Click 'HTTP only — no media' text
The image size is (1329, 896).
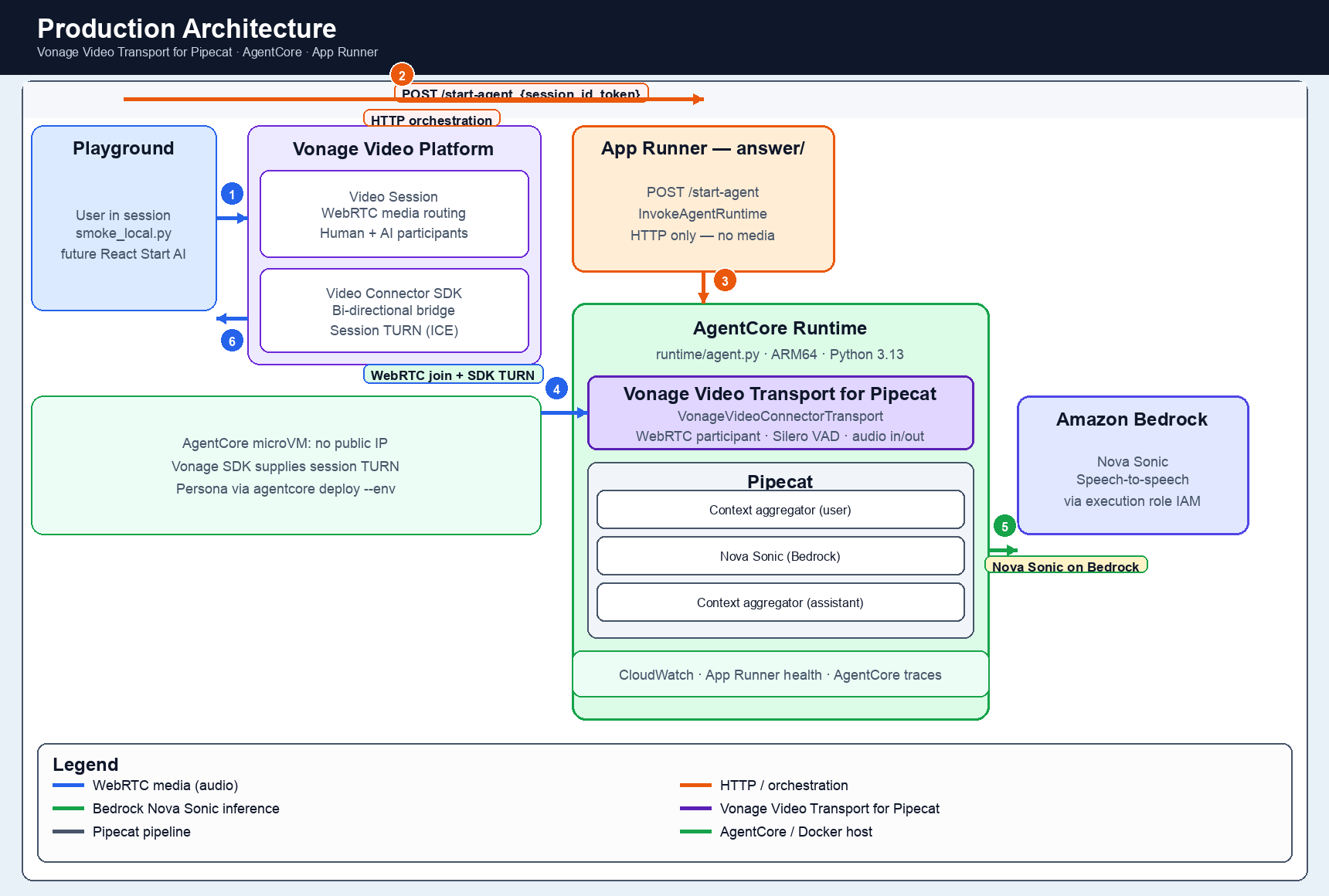(x=702, y=236)
